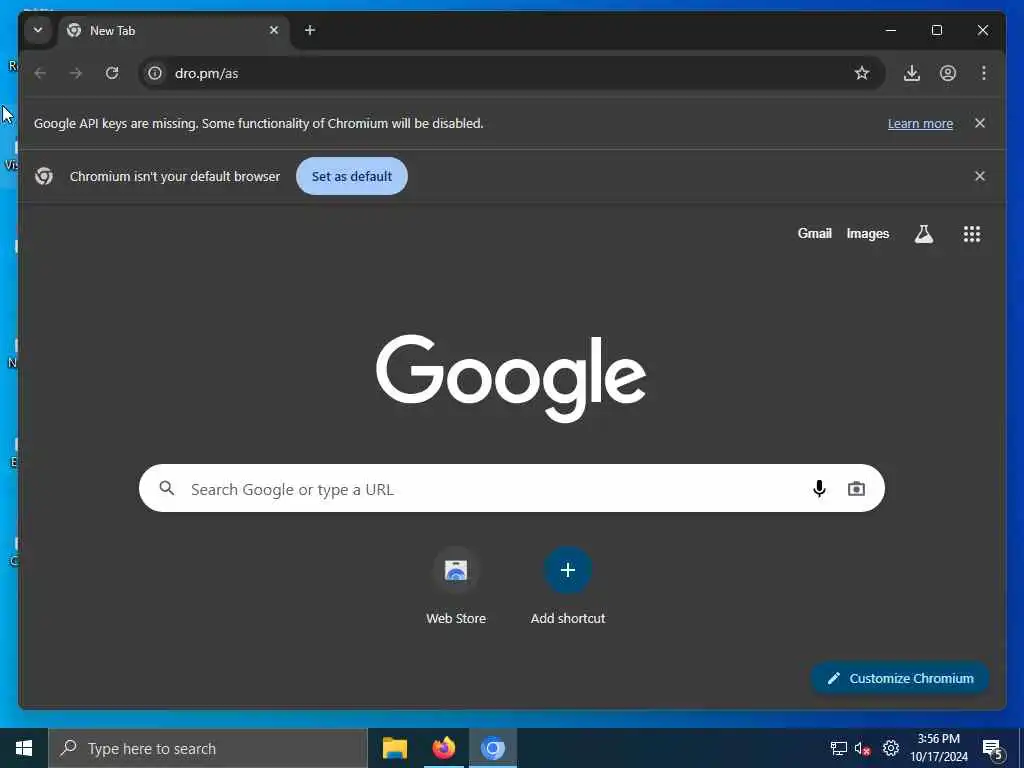1024x768 pixels.
Task: Switch to Firefox in the taskbar
Action: click(443, 748)
